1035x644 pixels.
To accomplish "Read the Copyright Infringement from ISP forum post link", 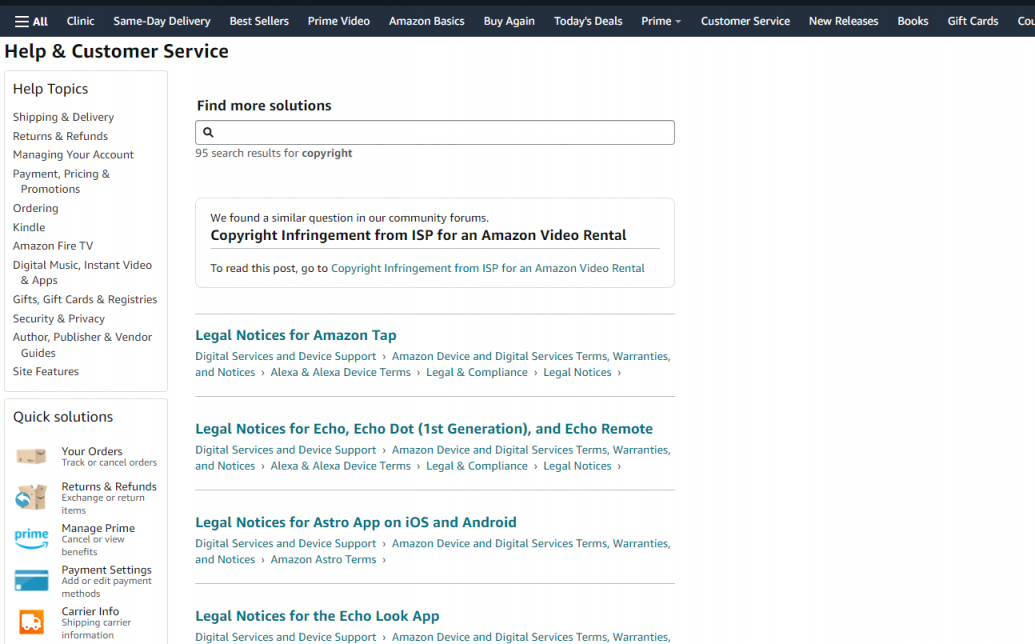I will tap(488, 268).
